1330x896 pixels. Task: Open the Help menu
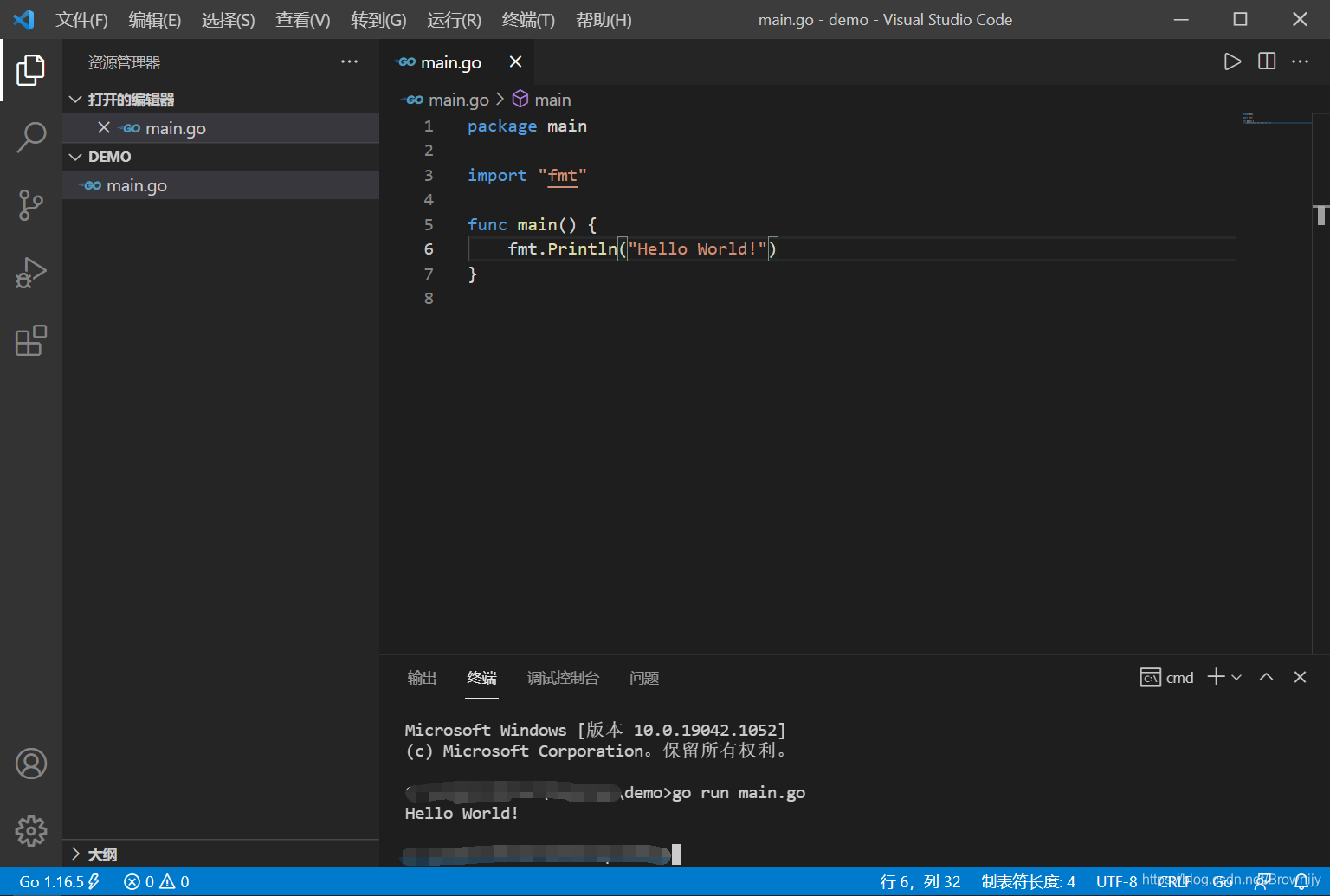(604, 19)
